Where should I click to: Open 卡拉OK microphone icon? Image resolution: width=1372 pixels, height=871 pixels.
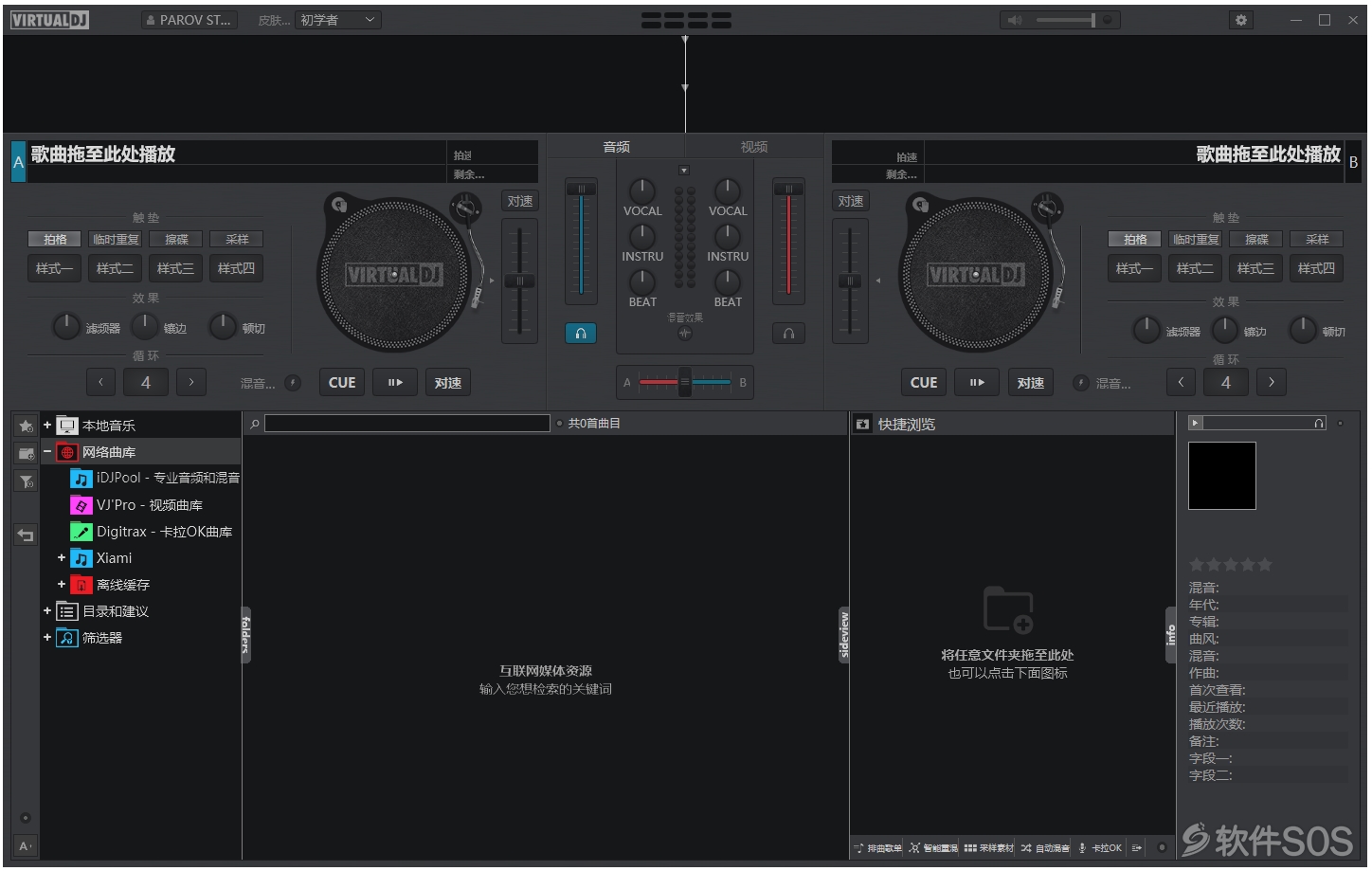pyautogui.click(x=1082, y=847)
